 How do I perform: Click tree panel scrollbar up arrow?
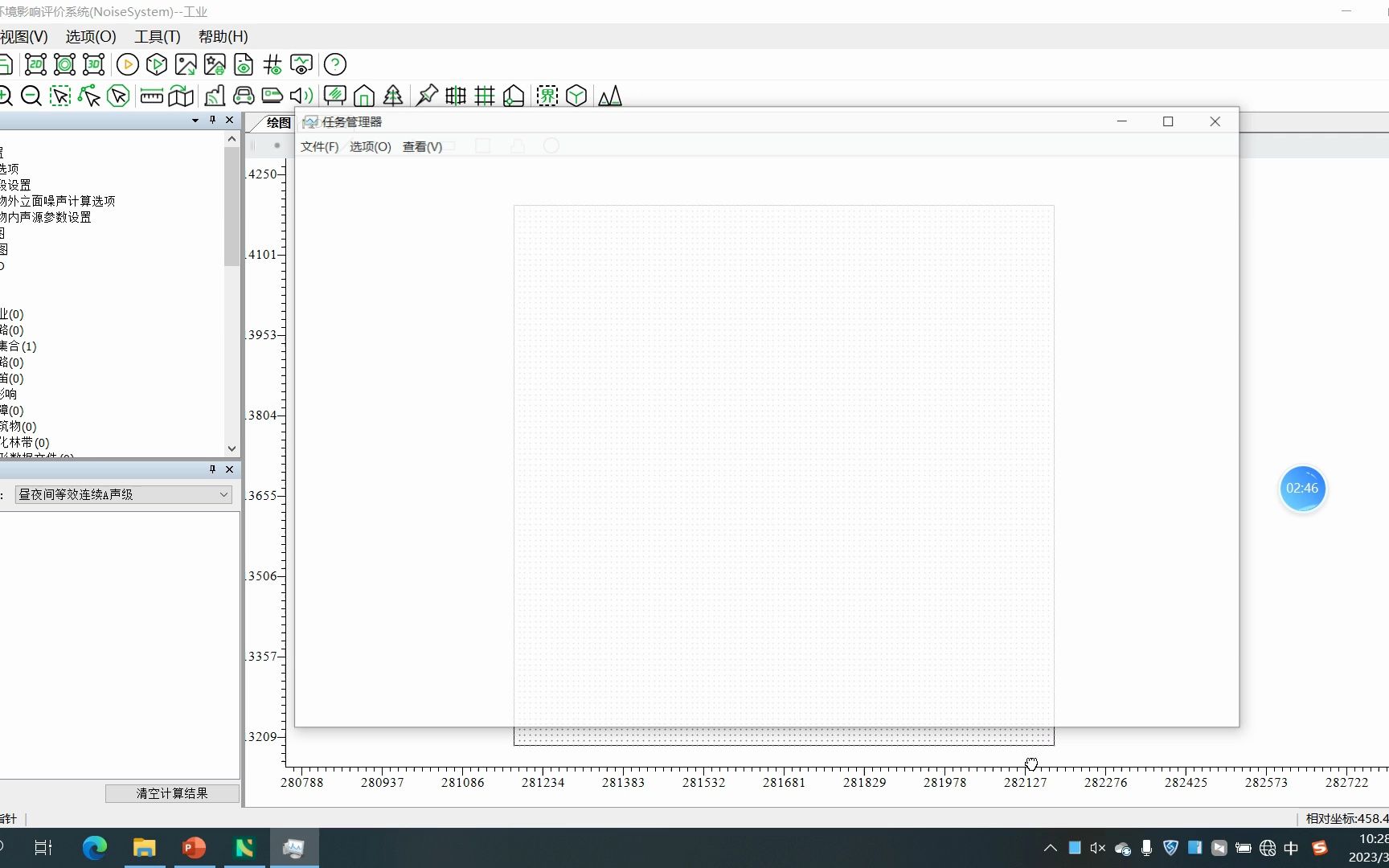(x=231, y=139)
